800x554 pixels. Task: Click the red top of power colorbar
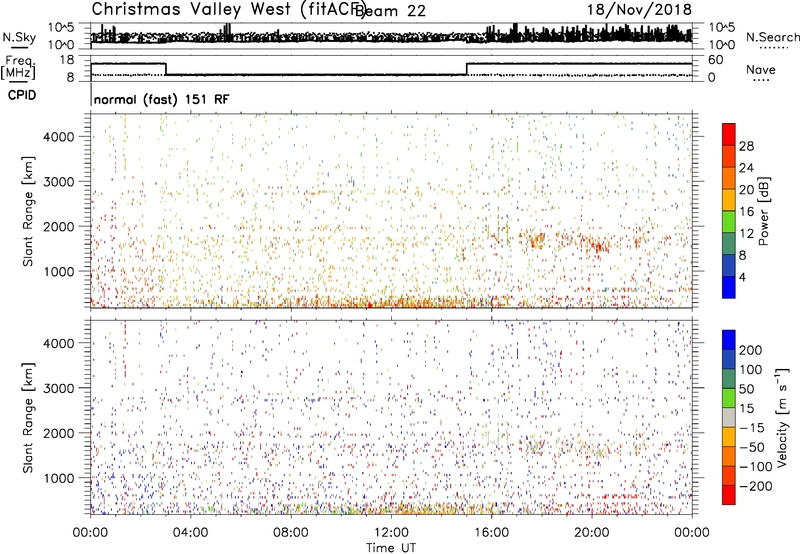coord(729,134)
